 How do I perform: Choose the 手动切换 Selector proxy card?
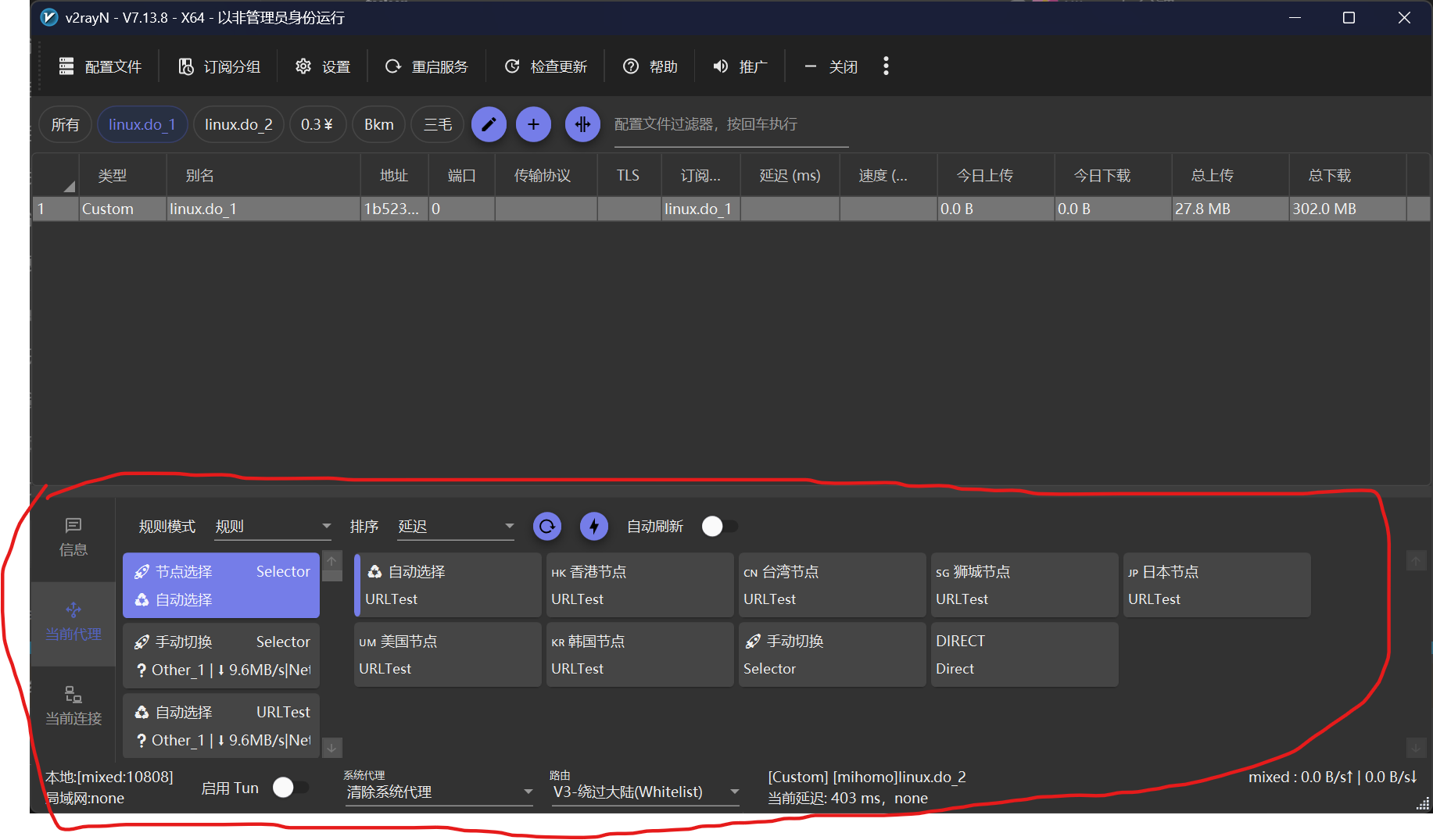pyautogui.click(x=832, y=655)
